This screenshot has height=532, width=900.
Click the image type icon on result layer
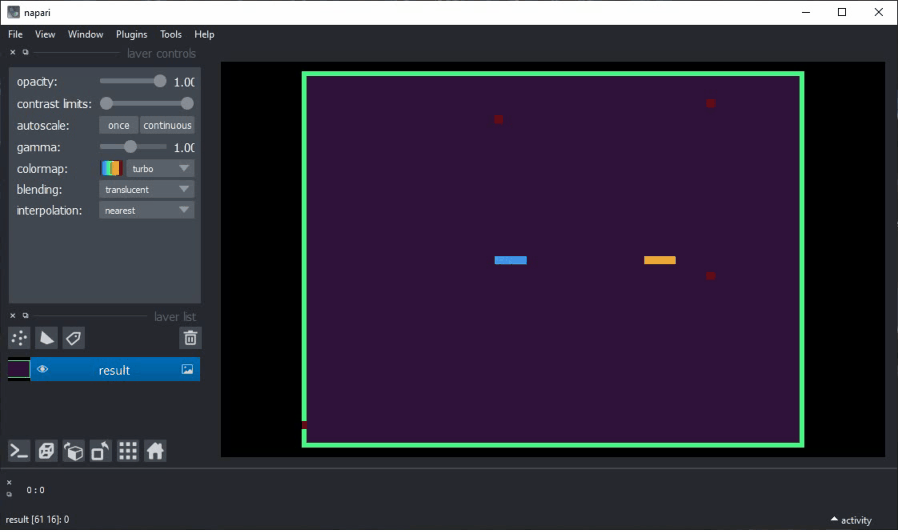(x=187, y=369)
